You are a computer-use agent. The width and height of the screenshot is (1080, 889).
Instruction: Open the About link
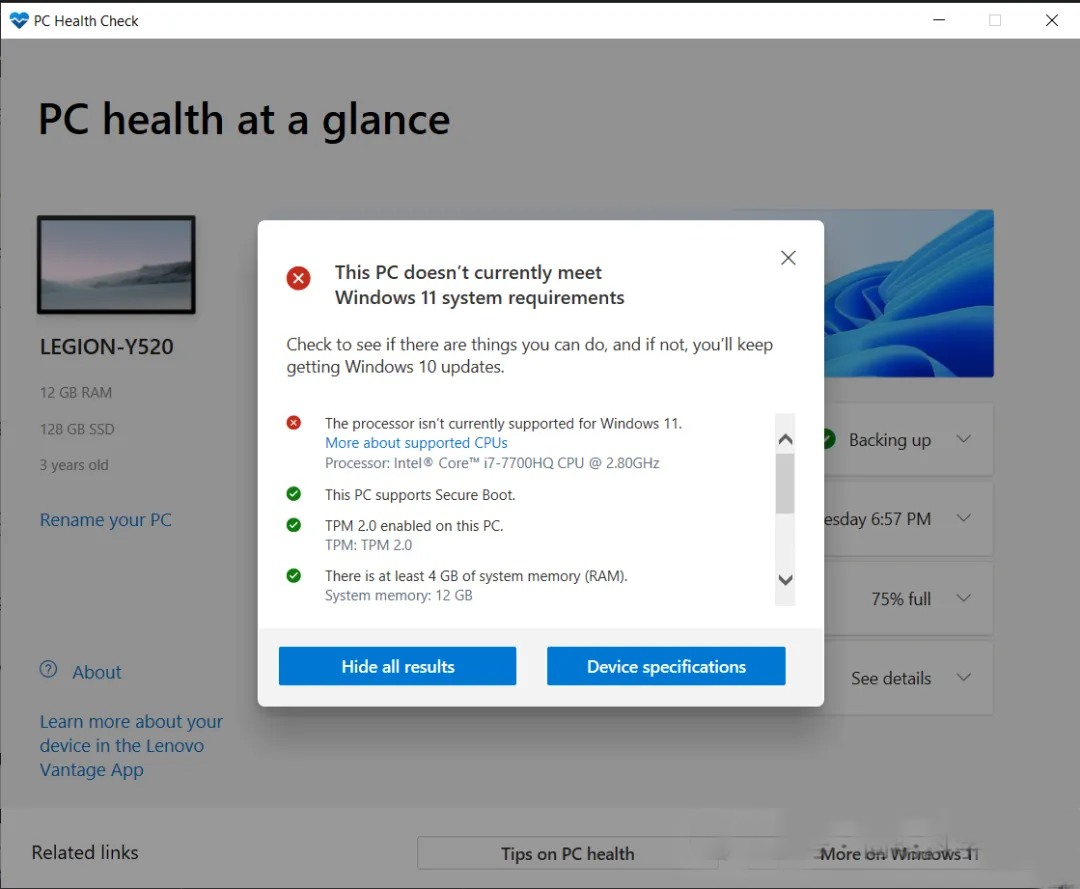click(96, 672)
